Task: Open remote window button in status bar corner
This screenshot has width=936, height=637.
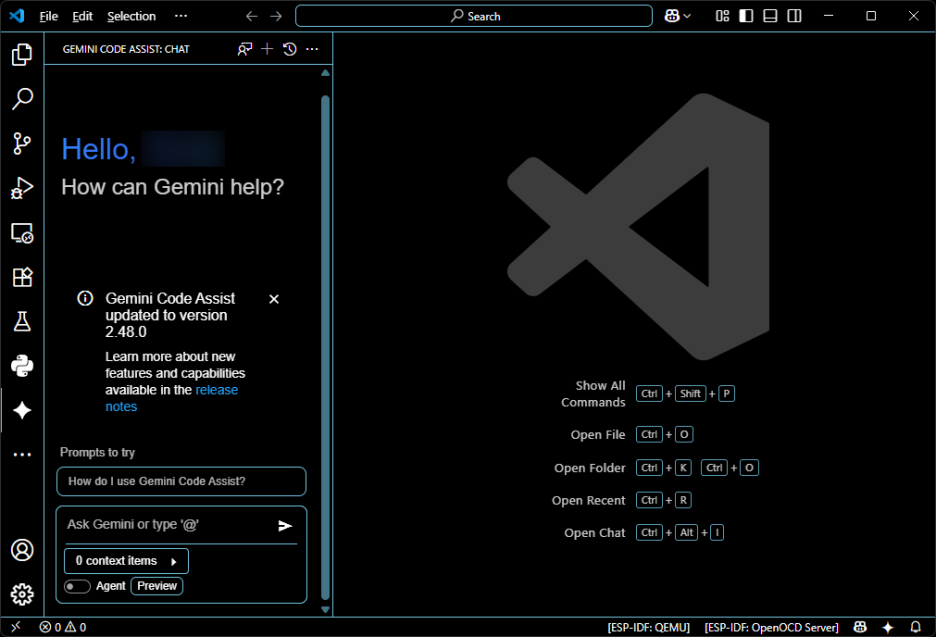Action: (16, 627)
